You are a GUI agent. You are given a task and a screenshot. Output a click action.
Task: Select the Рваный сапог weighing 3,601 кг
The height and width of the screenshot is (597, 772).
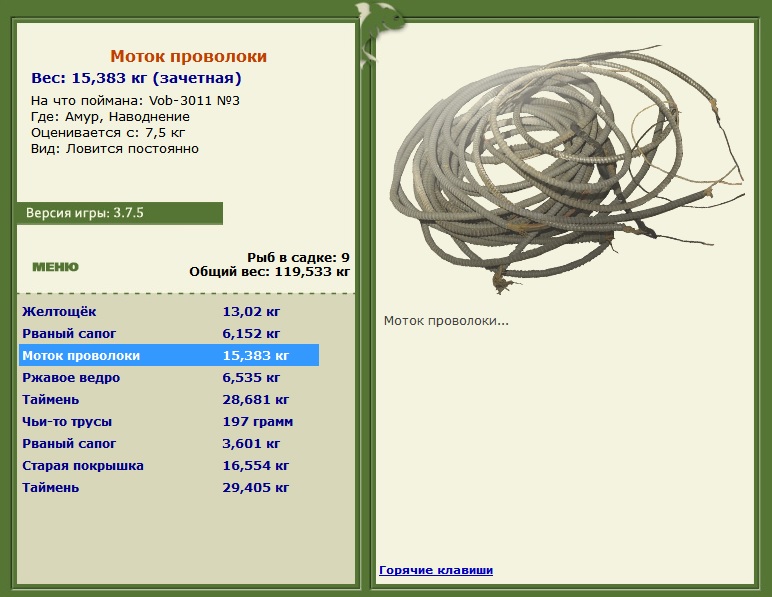tap(169, 443)
